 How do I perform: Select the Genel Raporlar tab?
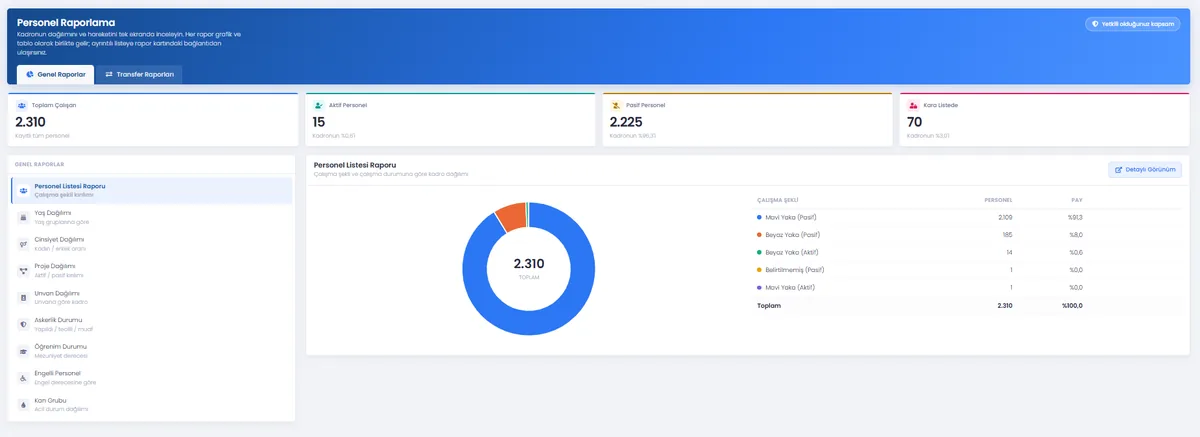55,74
